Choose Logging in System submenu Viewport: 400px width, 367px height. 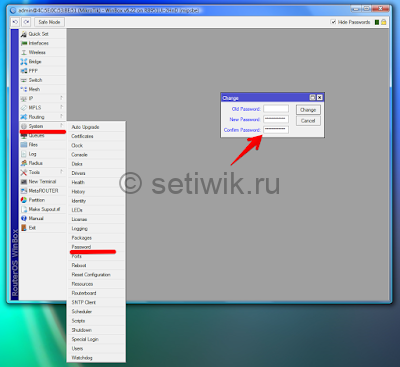tap(96, 229)
